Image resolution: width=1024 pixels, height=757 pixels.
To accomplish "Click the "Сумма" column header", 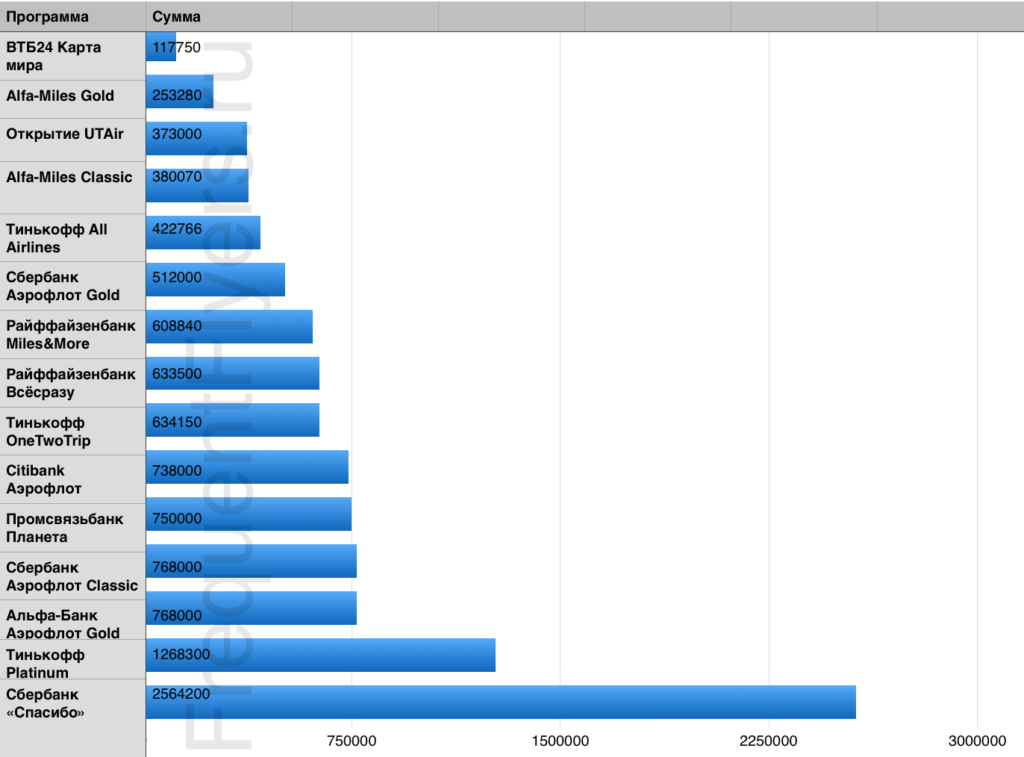I will (x=176, y=17).
